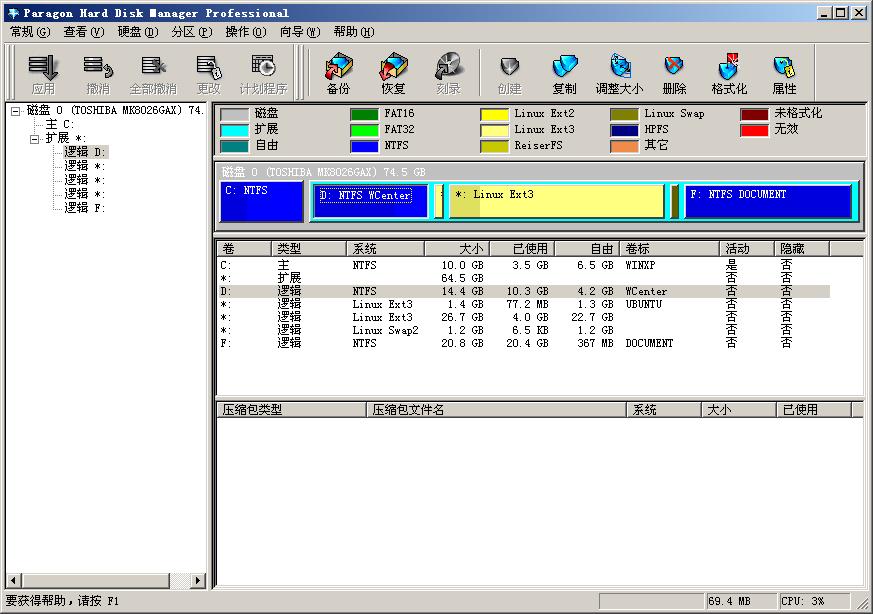Select 逻辑 D: in the disk tree
The width and height of the screenshot is (873, 614).
click(x=85, y=152)
